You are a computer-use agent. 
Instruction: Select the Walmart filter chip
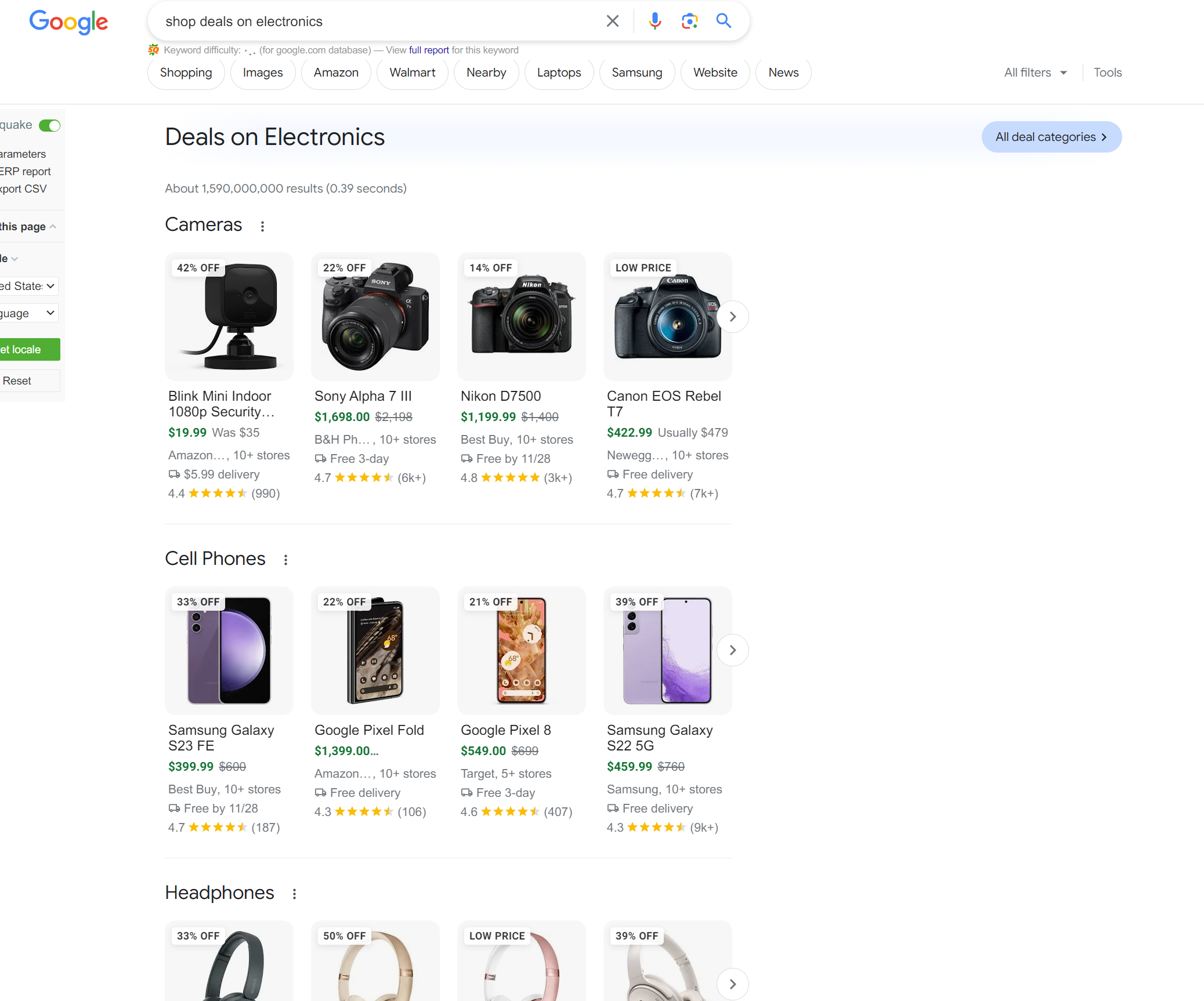pyautogui.click(x=413, y=73)
